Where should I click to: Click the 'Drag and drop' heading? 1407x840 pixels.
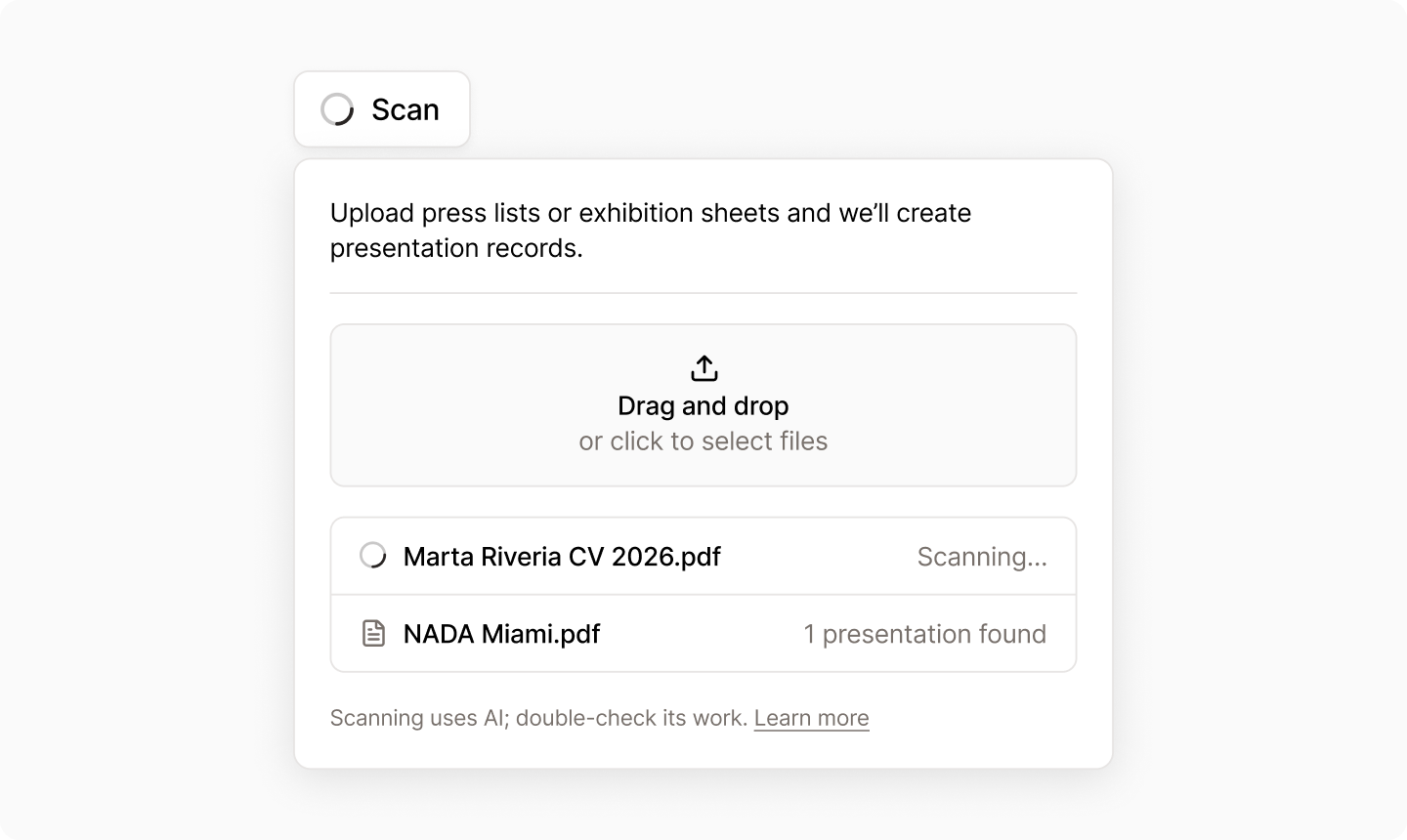pyautogui.click(x=703, y=405)
